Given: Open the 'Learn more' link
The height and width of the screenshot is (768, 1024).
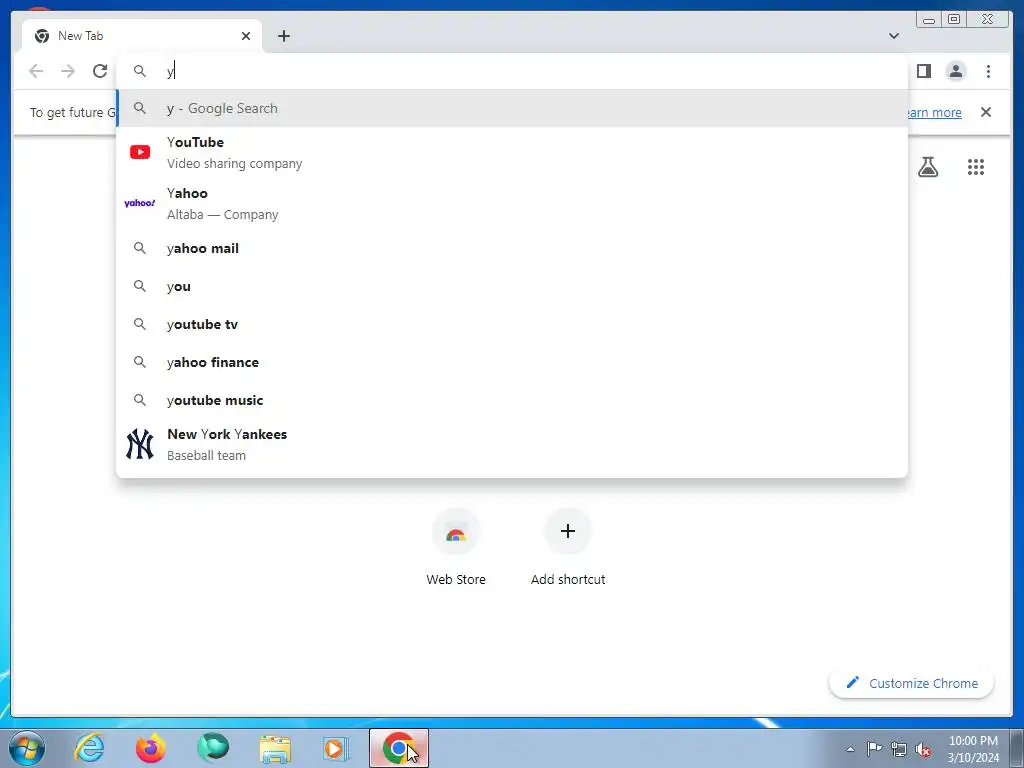Looking at the screenshot, I should (x=934, y=112).
